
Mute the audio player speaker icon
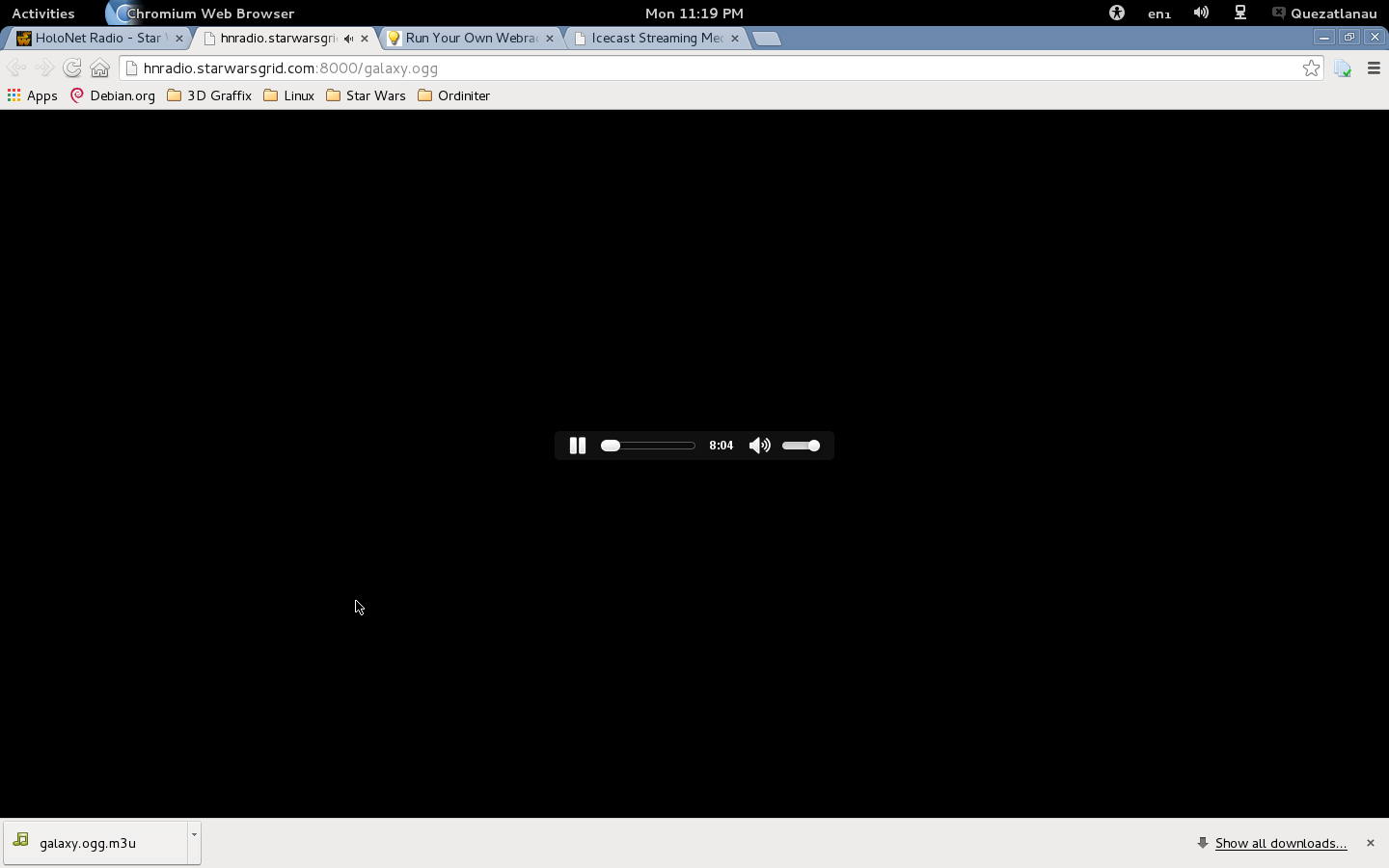[760, 446]
